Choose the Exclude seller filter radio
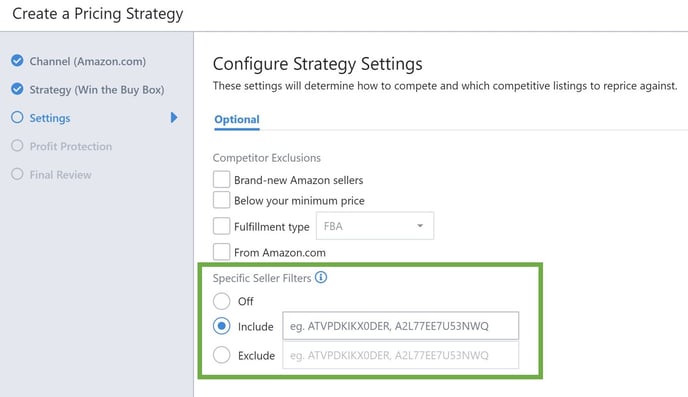The height and width of the screenshot is (397, 688). 222,355
